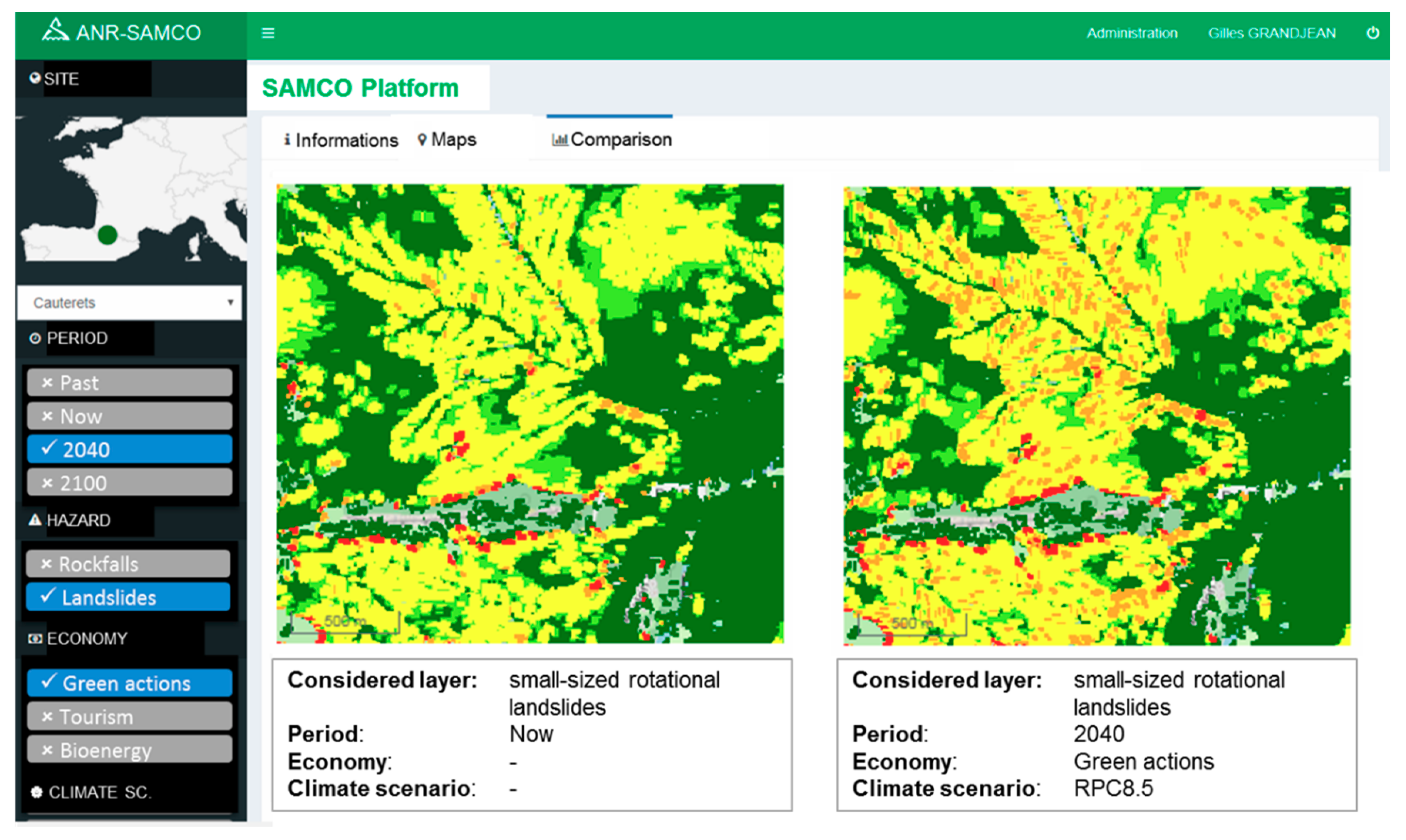Click the PERIOD clock icon
Viewport: 1406px width, 840px height.
coord(35,338)
